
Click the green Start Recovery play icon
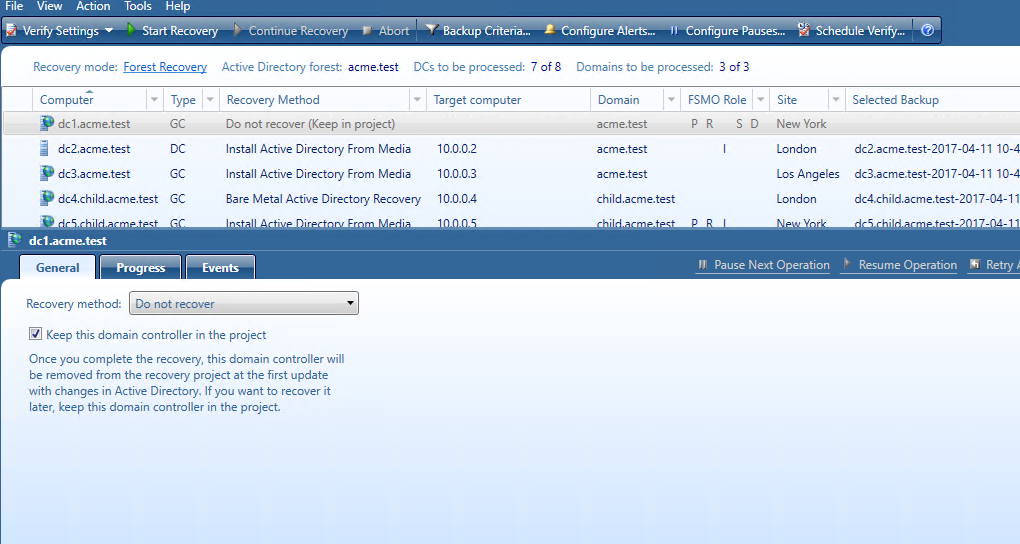[x=131, y=30]
